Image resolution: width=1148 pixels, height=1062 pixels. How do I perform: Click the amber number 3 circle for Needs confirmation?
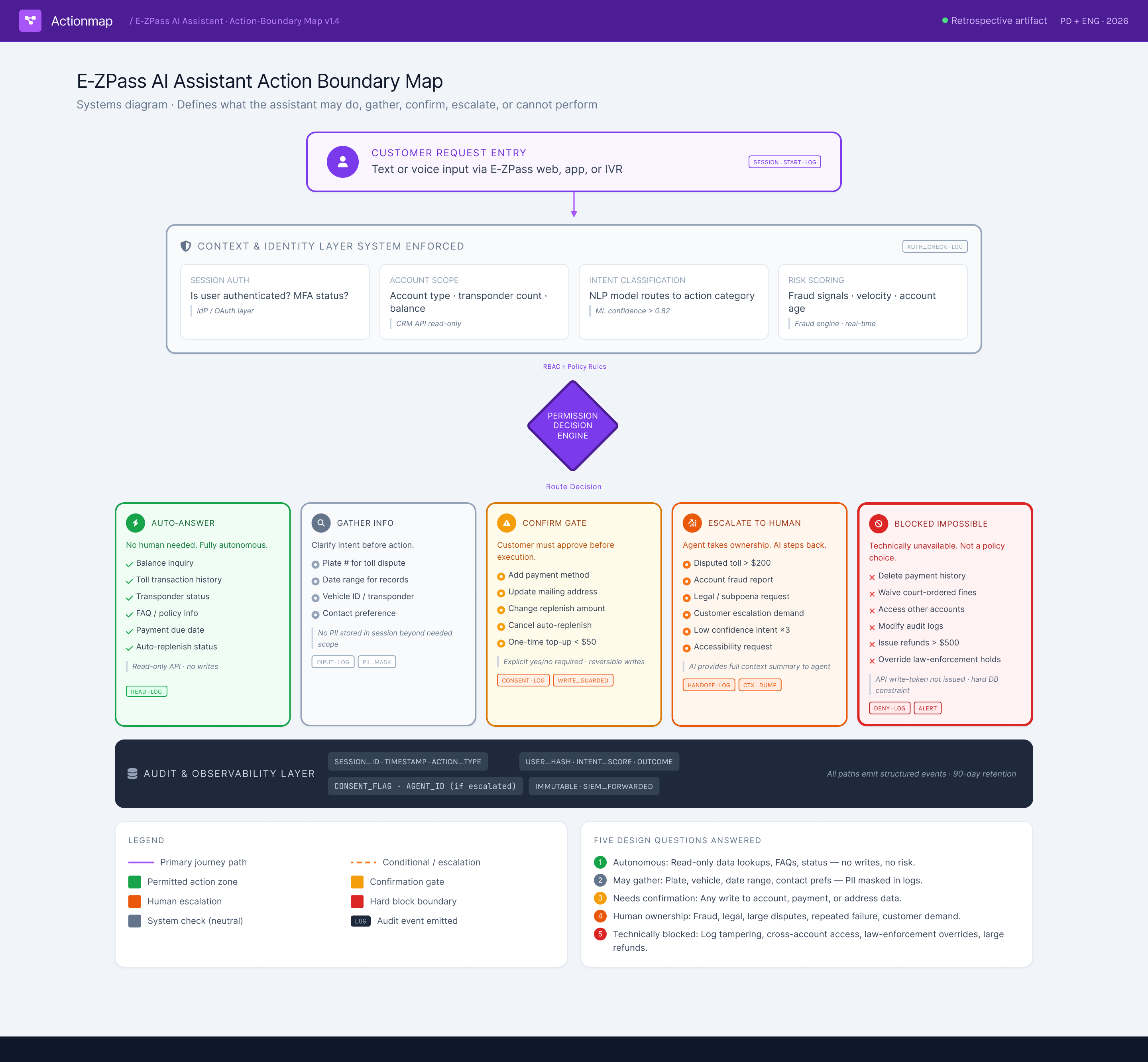pos(600,898)
